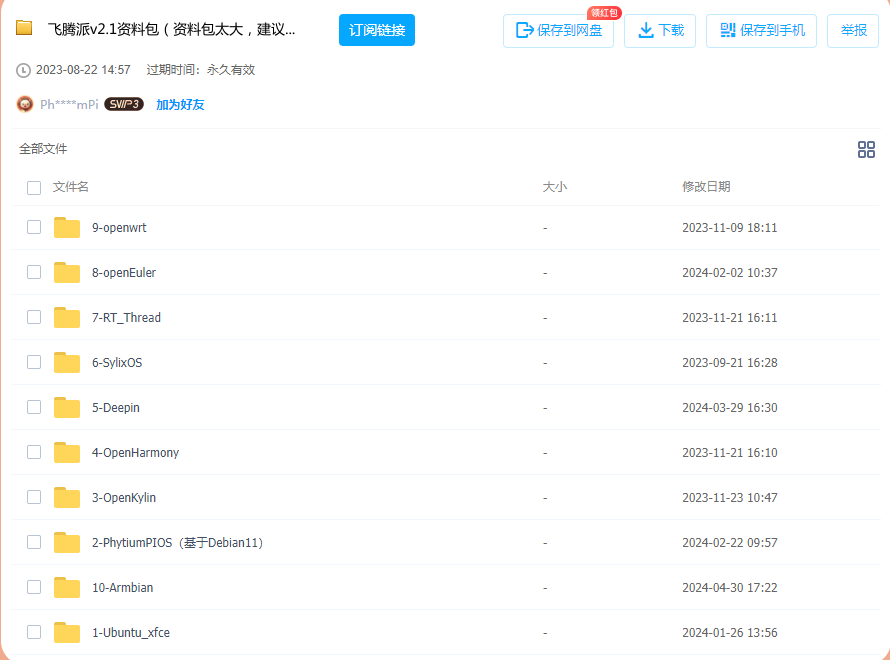Check the 2-PhytiumPIOS row checkbox
Image resolution: width=890 pixels, height=660 pixels.
coord(34,542)
